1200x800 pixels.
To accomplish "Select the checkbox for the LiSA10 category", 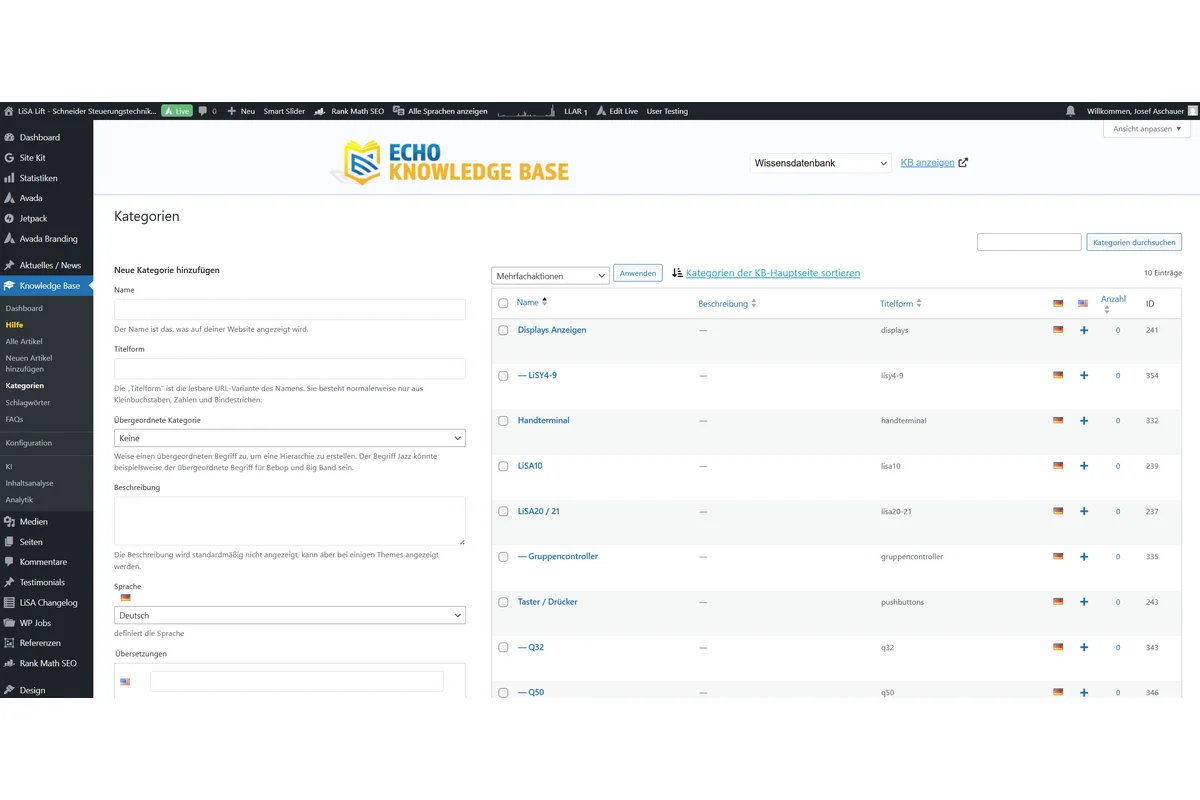I will tap(503, 466).
